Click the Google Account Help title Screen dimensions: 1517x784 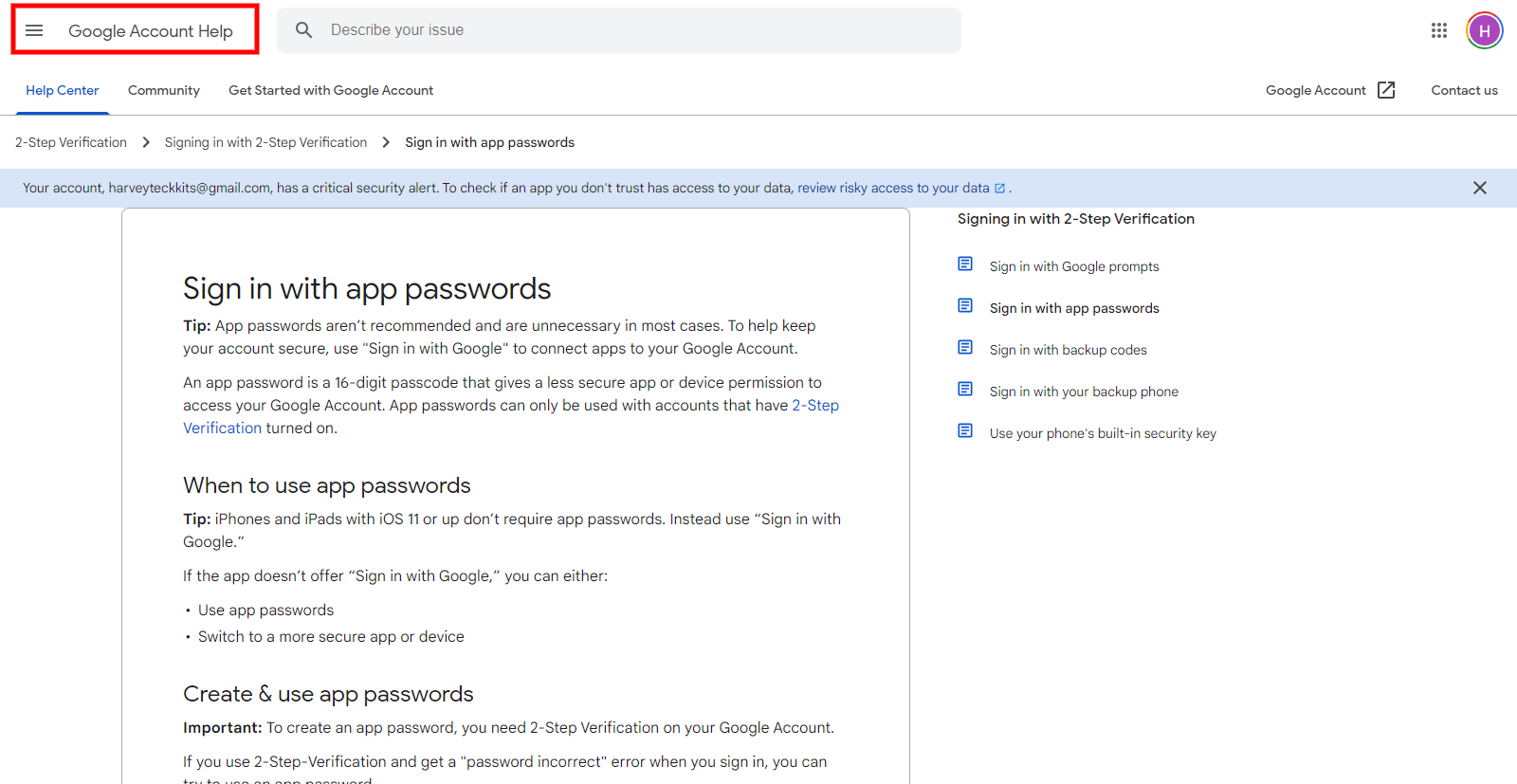click(x=150, y=31)
